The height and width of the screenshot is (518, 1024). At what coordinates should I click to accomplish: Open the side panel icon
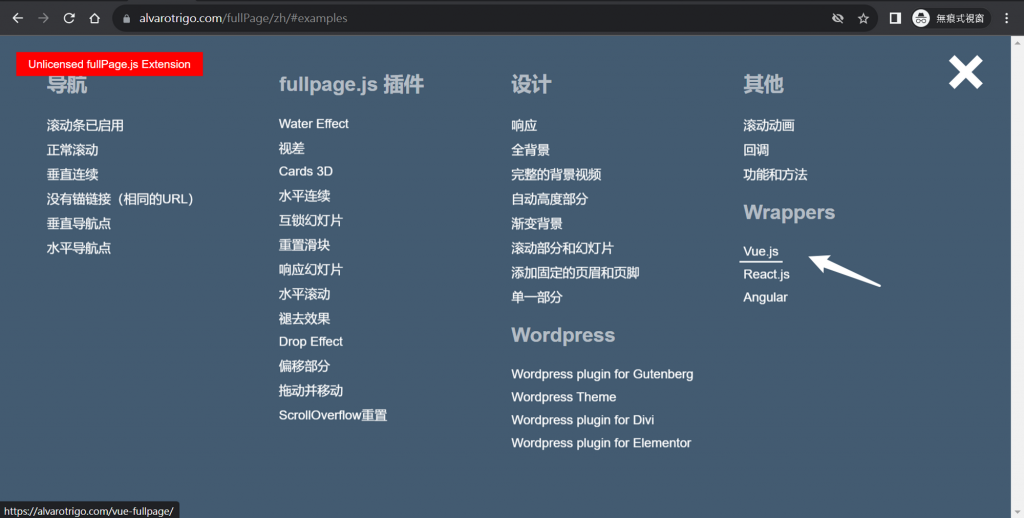895,18
